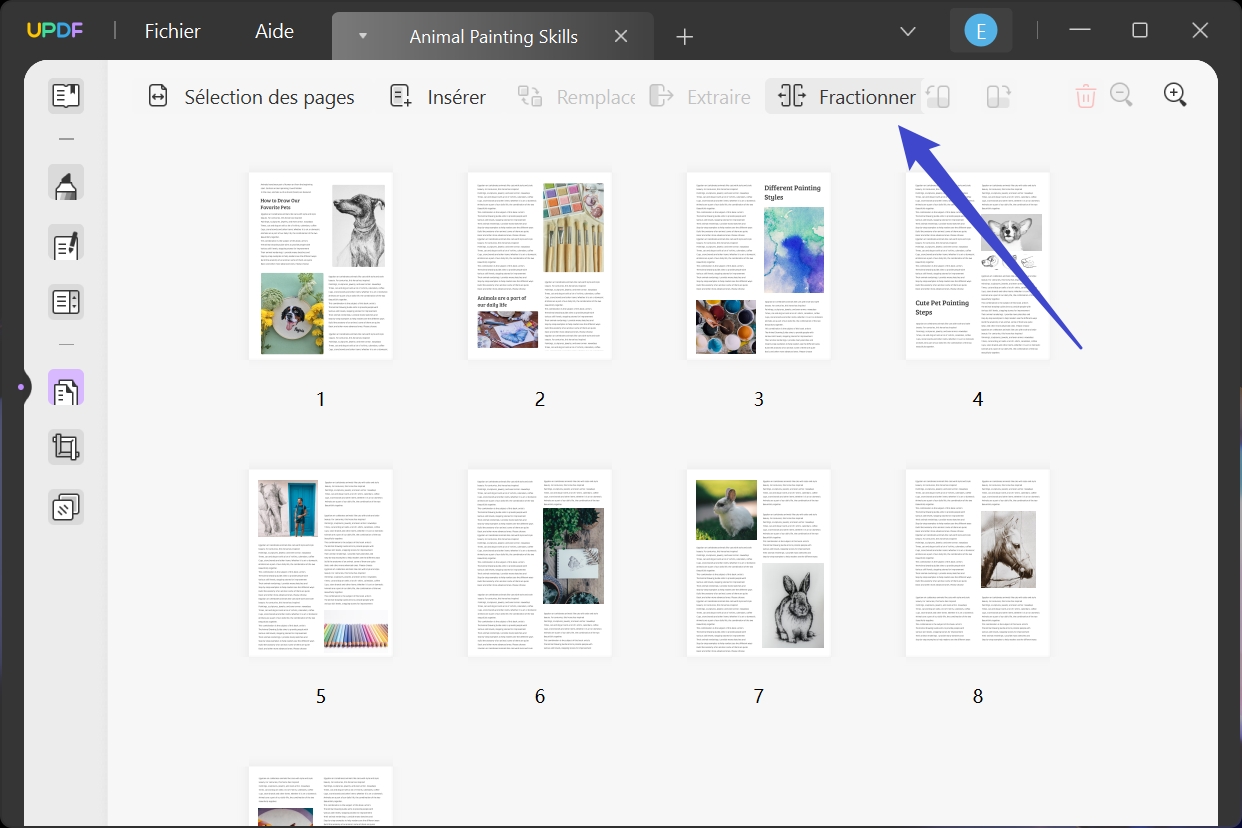Viewport: 1242px width, 828px height.
Task: Delete pages using the trash icon
Action: coord(1086,95)
